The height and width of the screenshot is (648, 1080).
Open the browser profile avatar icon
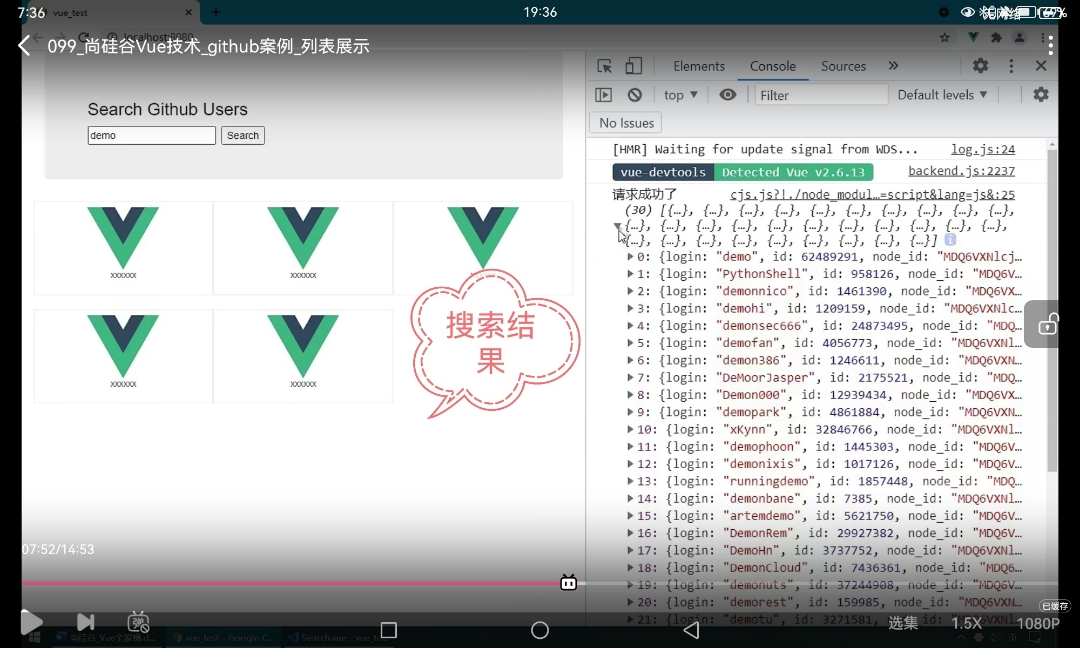point(1019,38)
